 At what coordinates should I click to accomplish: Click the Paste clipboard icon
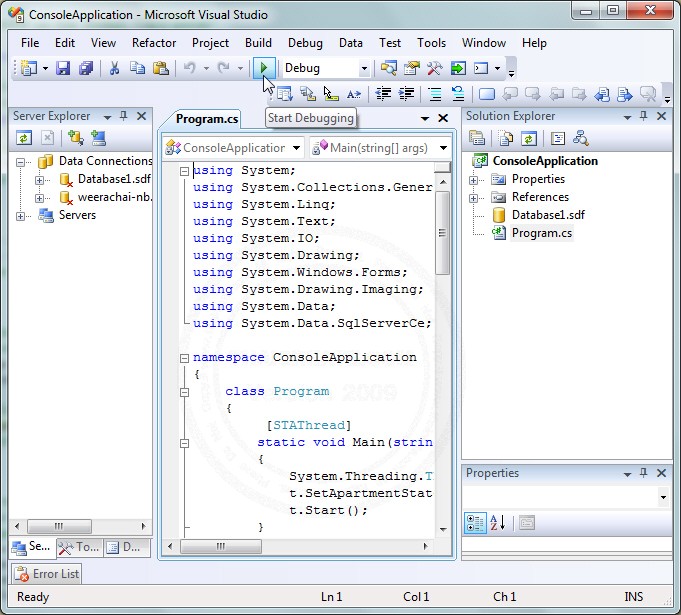161,68
